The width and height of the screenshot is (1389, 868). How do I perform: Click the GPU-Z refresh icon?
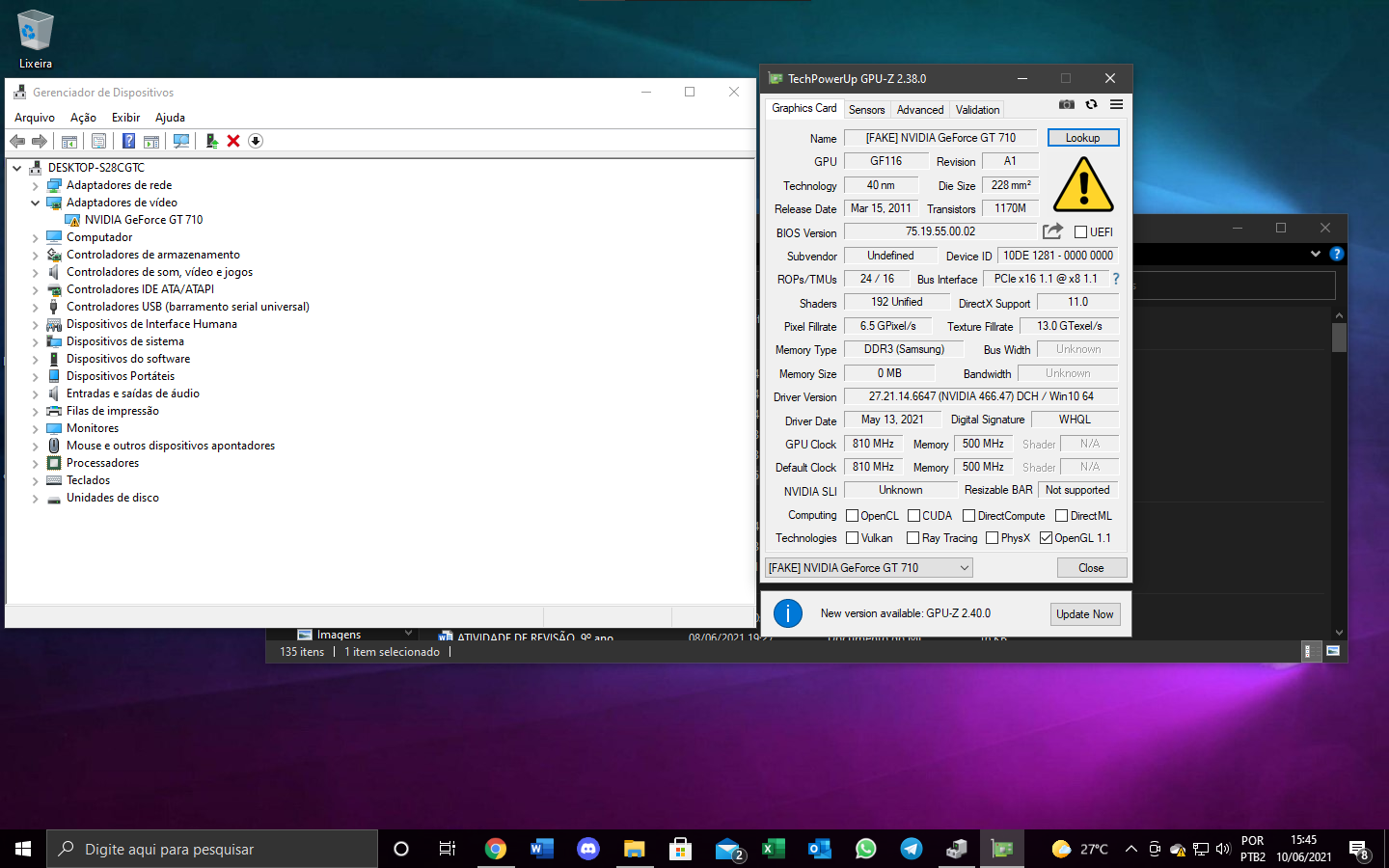click(1091, 104)
